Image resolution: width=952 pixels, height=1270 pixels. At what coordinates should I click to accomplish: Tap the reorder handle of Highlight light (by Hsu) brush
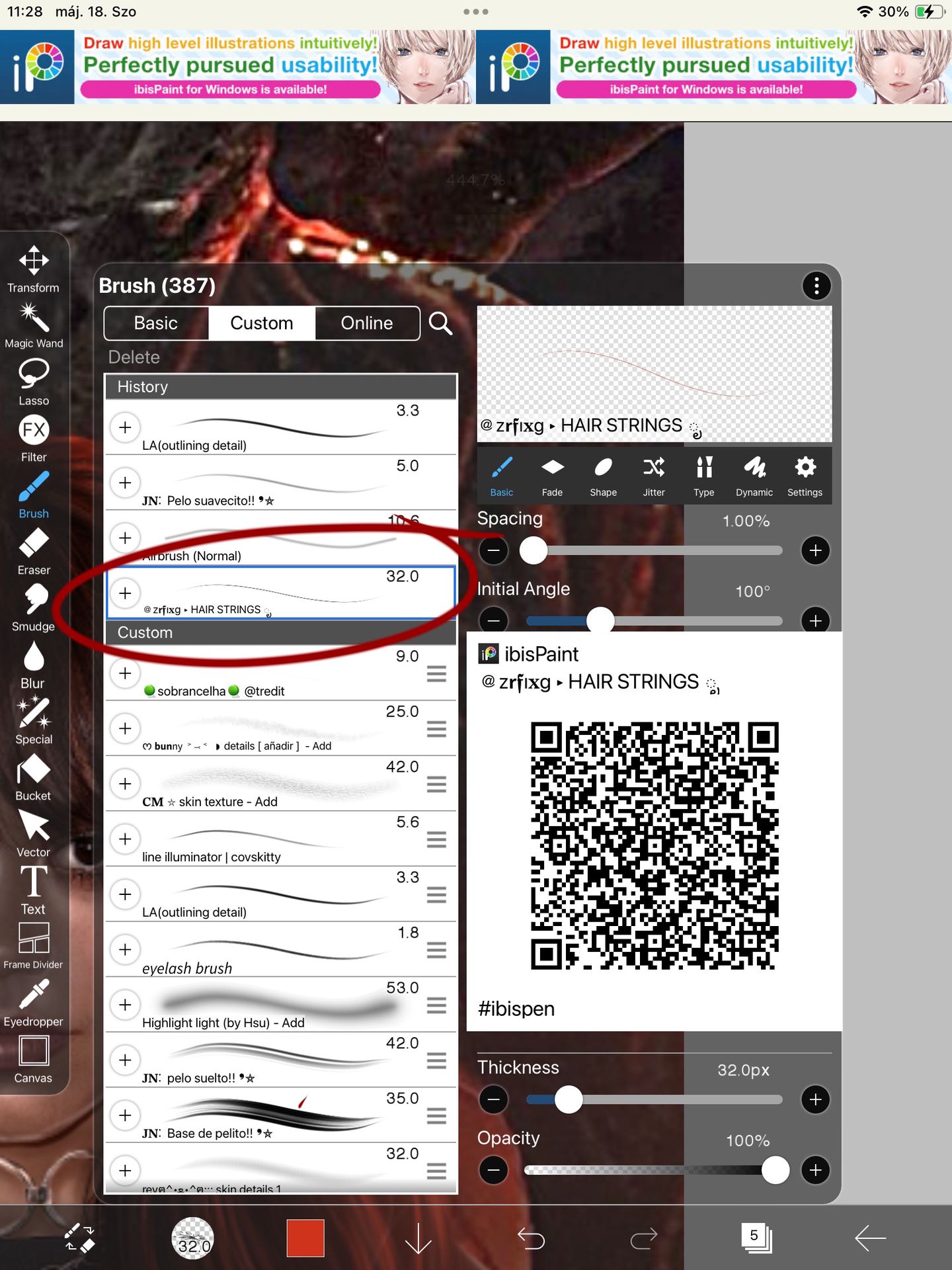pos(436,1006)
